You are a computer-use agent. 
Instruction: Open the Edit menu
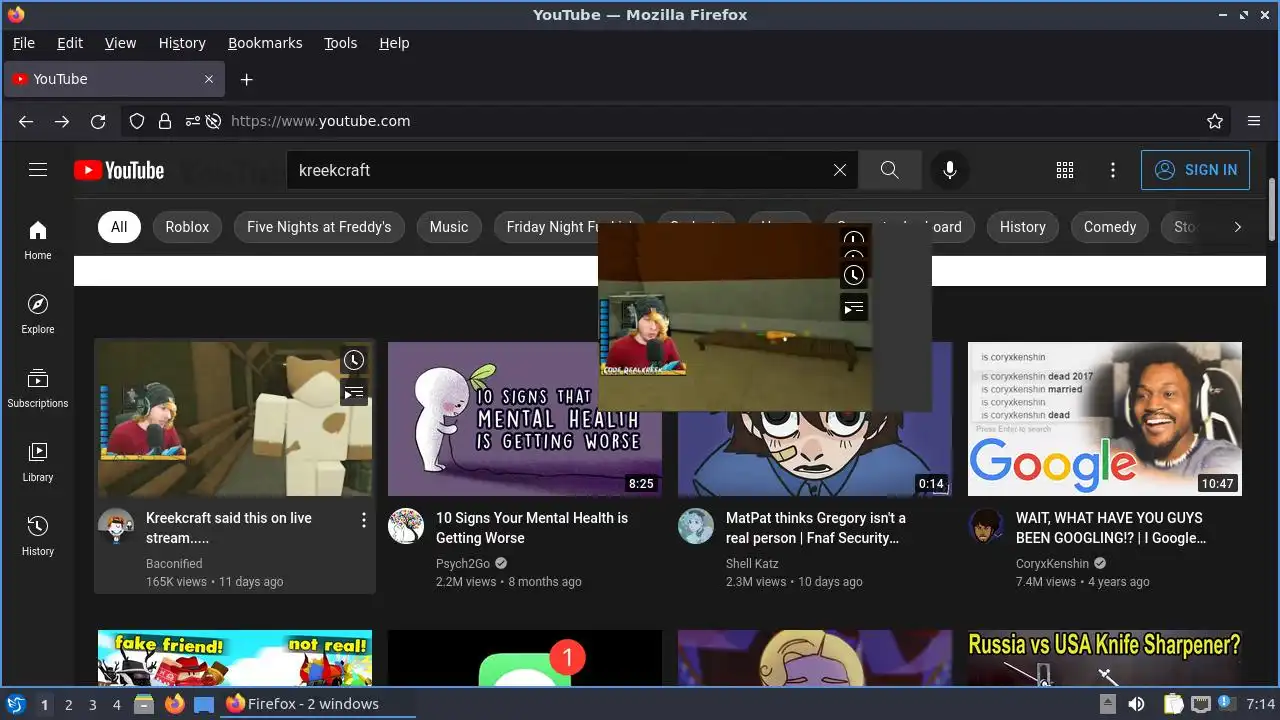pos(70,43)
